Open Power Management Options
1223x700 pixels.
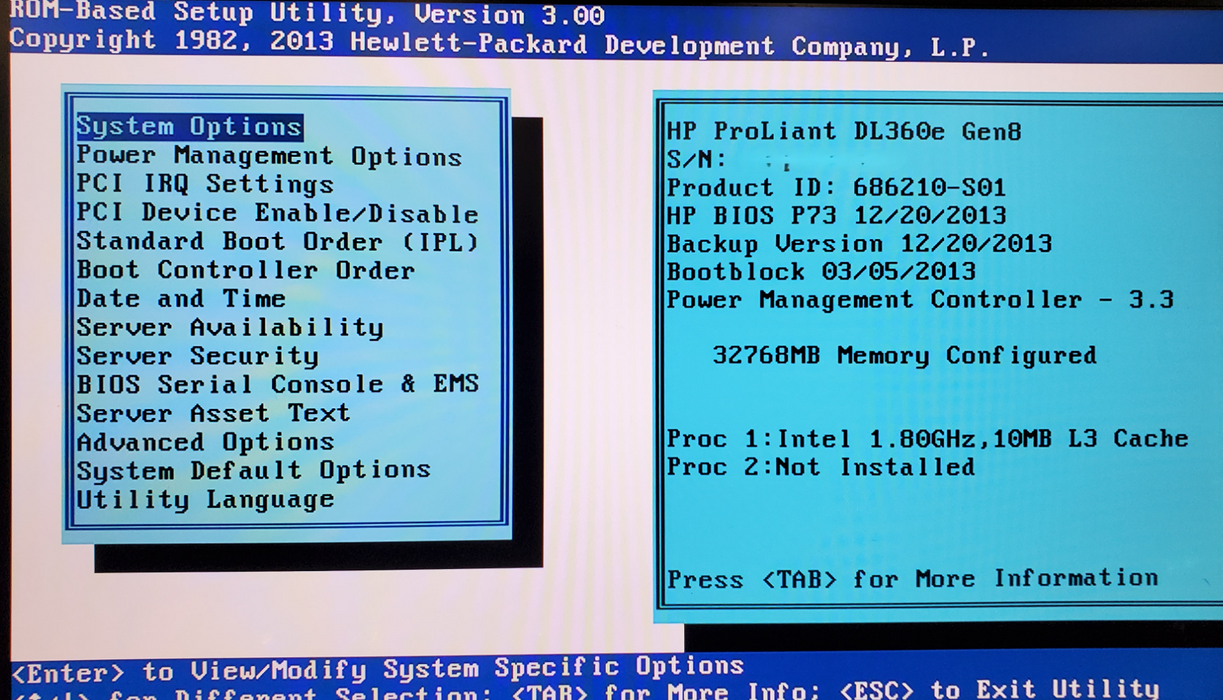coord(269,156)
